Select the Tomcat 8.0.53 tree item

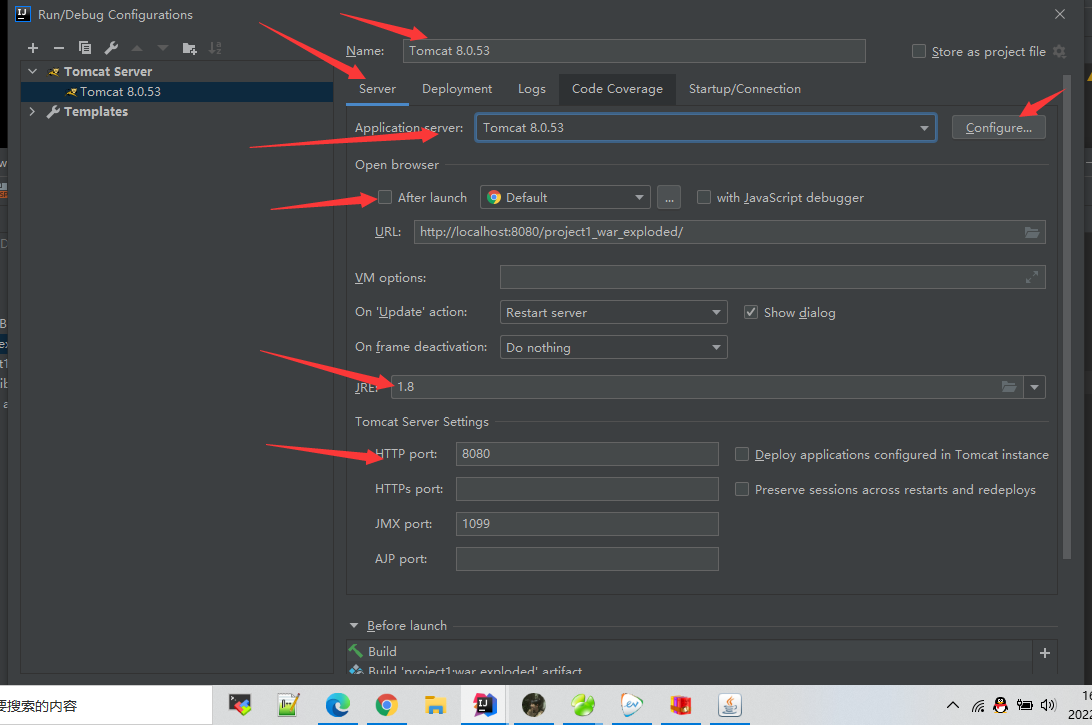(177, 92)
